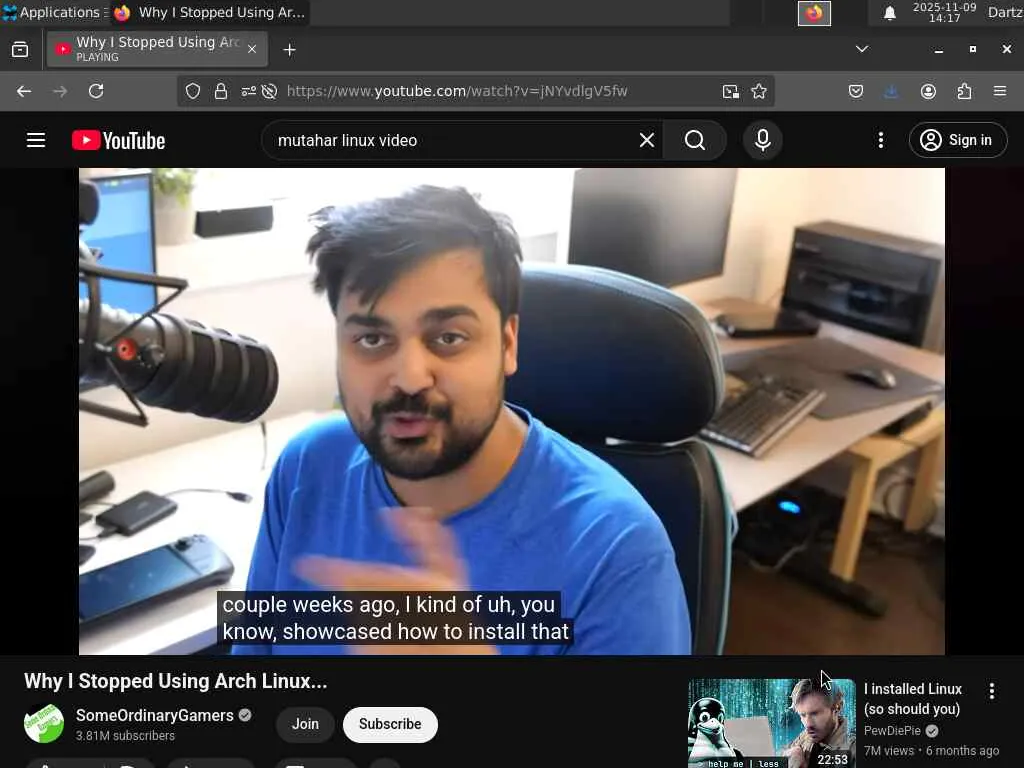Open the PewDiePie Linux video thumbnail
The image size is (1024, 768).
tap(771, 724)
